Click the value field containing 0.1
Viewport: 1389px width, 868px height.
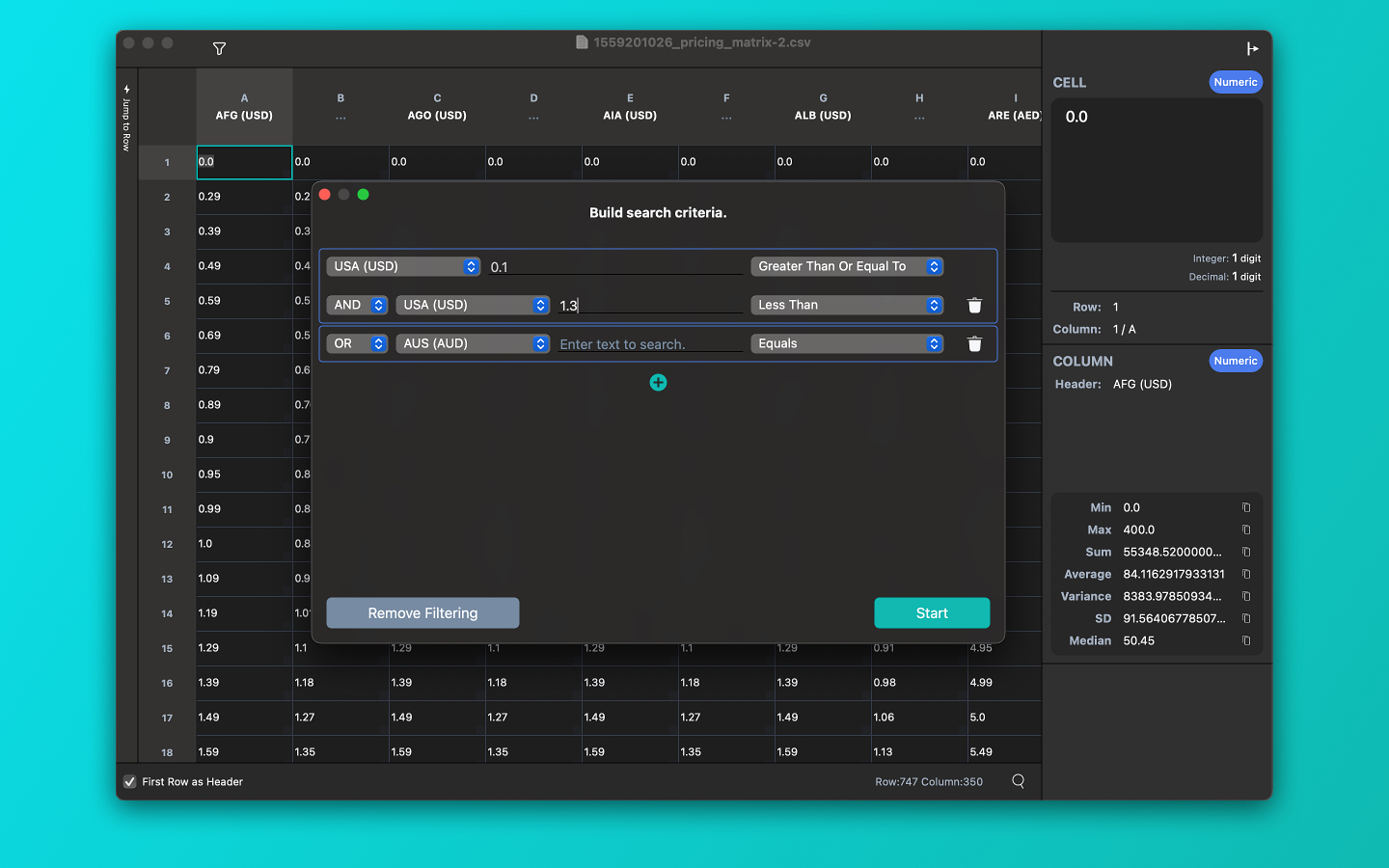point(615,267)
